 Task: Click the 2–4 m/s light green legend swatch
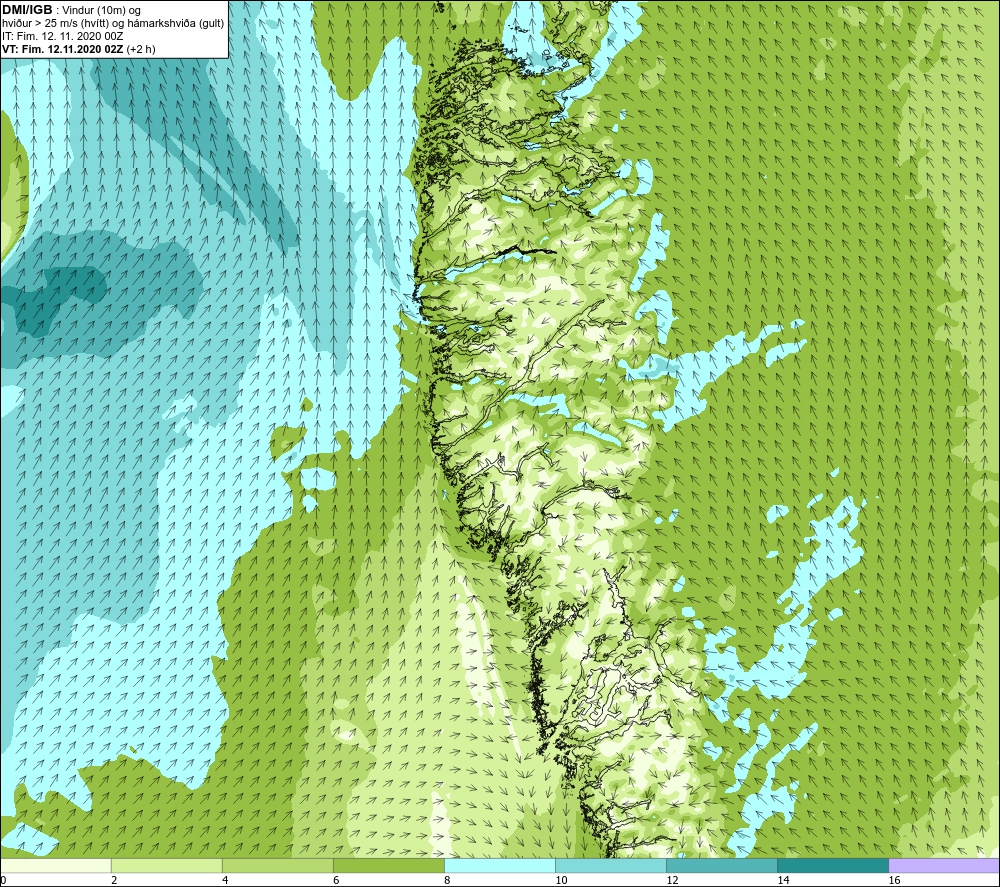click(167, 866)
